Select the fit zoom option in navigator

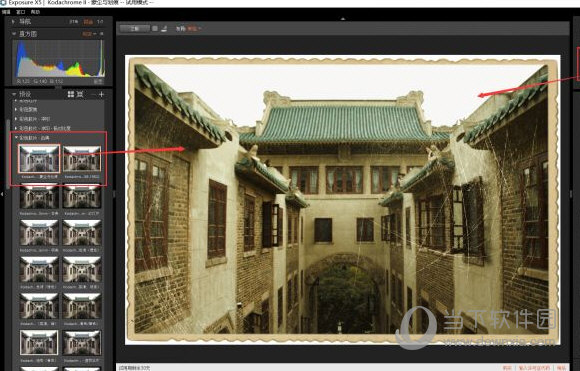coord(88,22)
